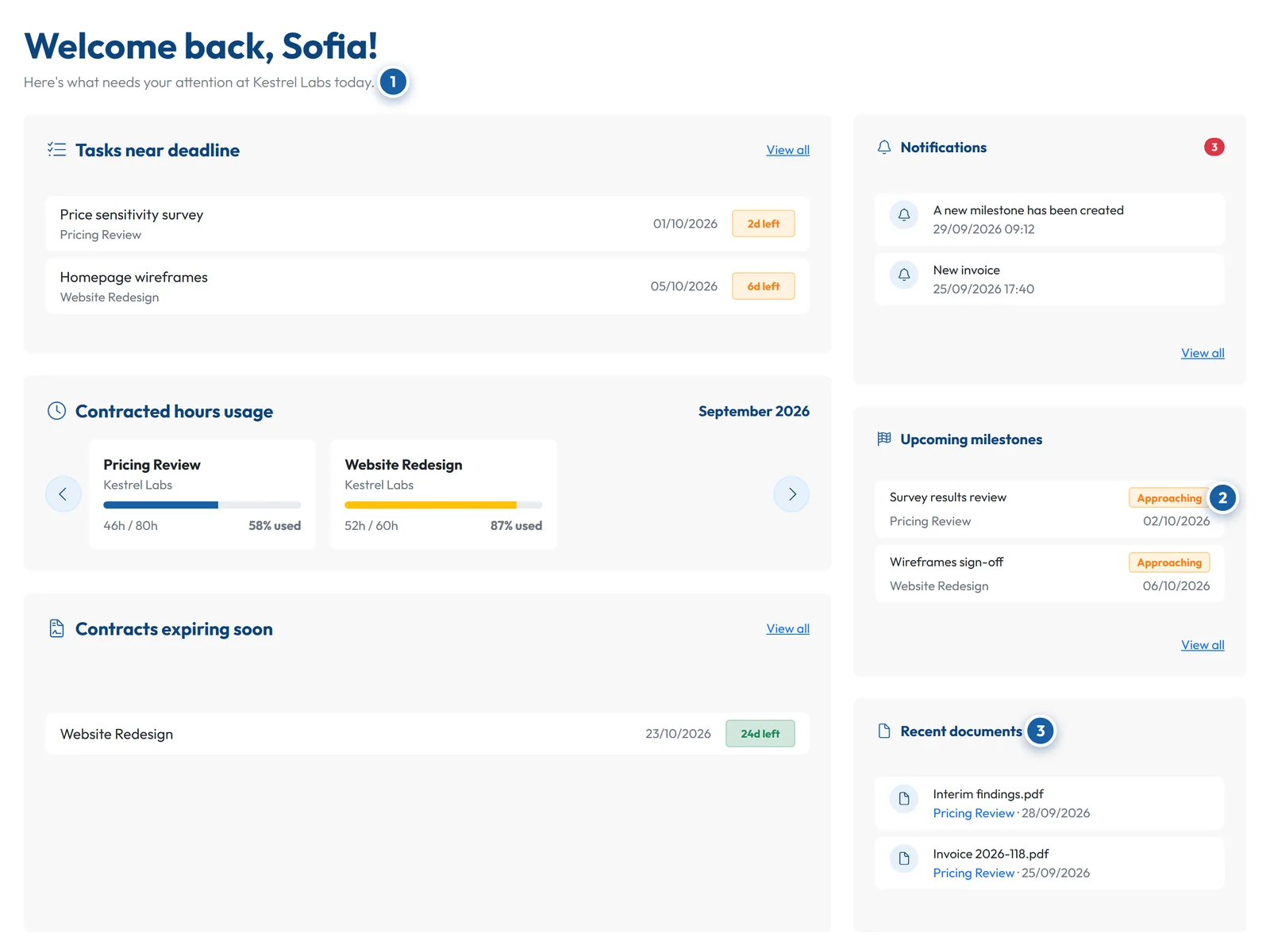Click the Website Redesign hours progress bar
This screenshot has height=952, width=1270.
coord(443,505)
